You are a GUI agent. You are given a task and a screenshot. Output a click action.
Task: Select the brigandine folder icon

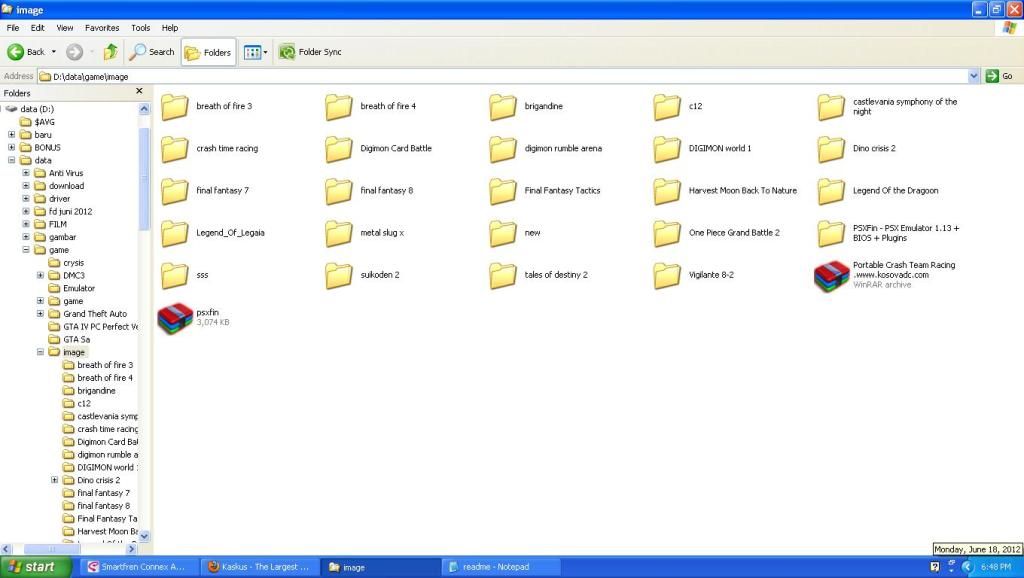click(503, 106)
